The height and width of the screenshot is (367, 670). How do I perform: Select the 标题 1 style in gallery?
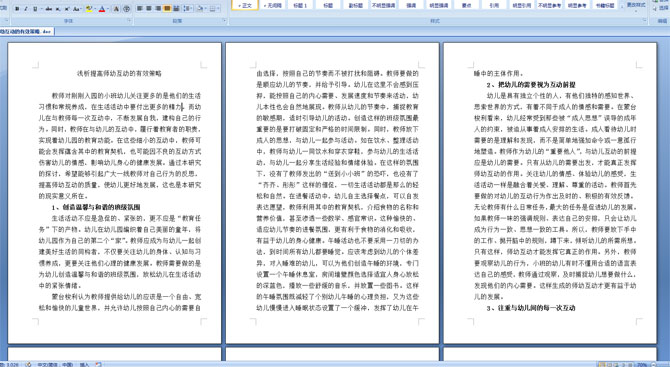pyautogui.click(x=300, y=5)
